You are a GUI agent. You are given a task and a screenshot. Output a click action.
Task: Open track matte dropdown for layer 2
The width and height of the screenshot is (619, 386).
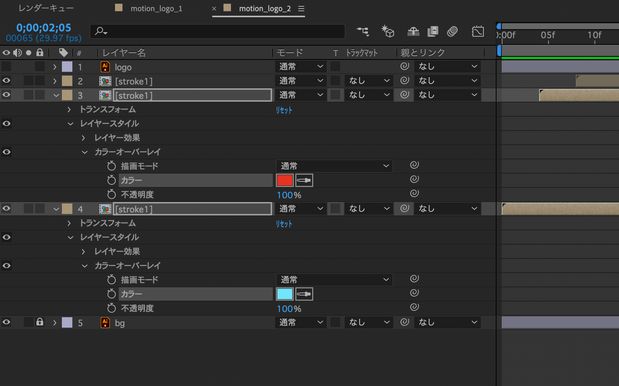click(368, 81)
